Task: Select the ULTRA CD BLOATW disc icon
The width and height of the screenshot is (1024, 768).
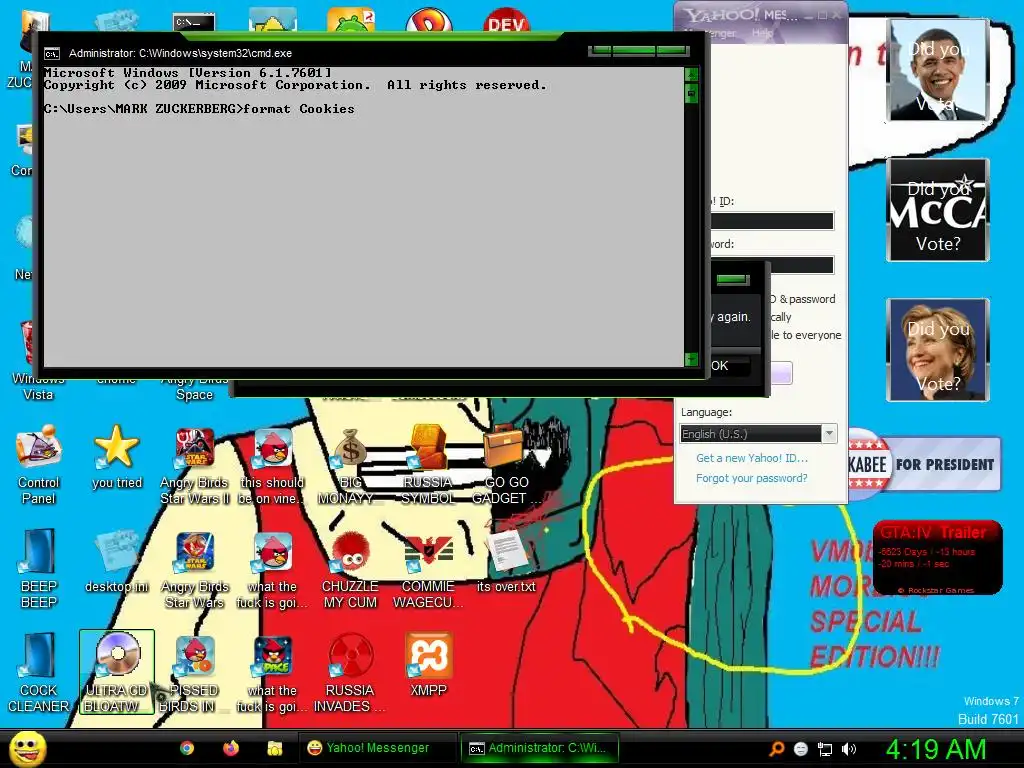Action: (x=117, y=672)
